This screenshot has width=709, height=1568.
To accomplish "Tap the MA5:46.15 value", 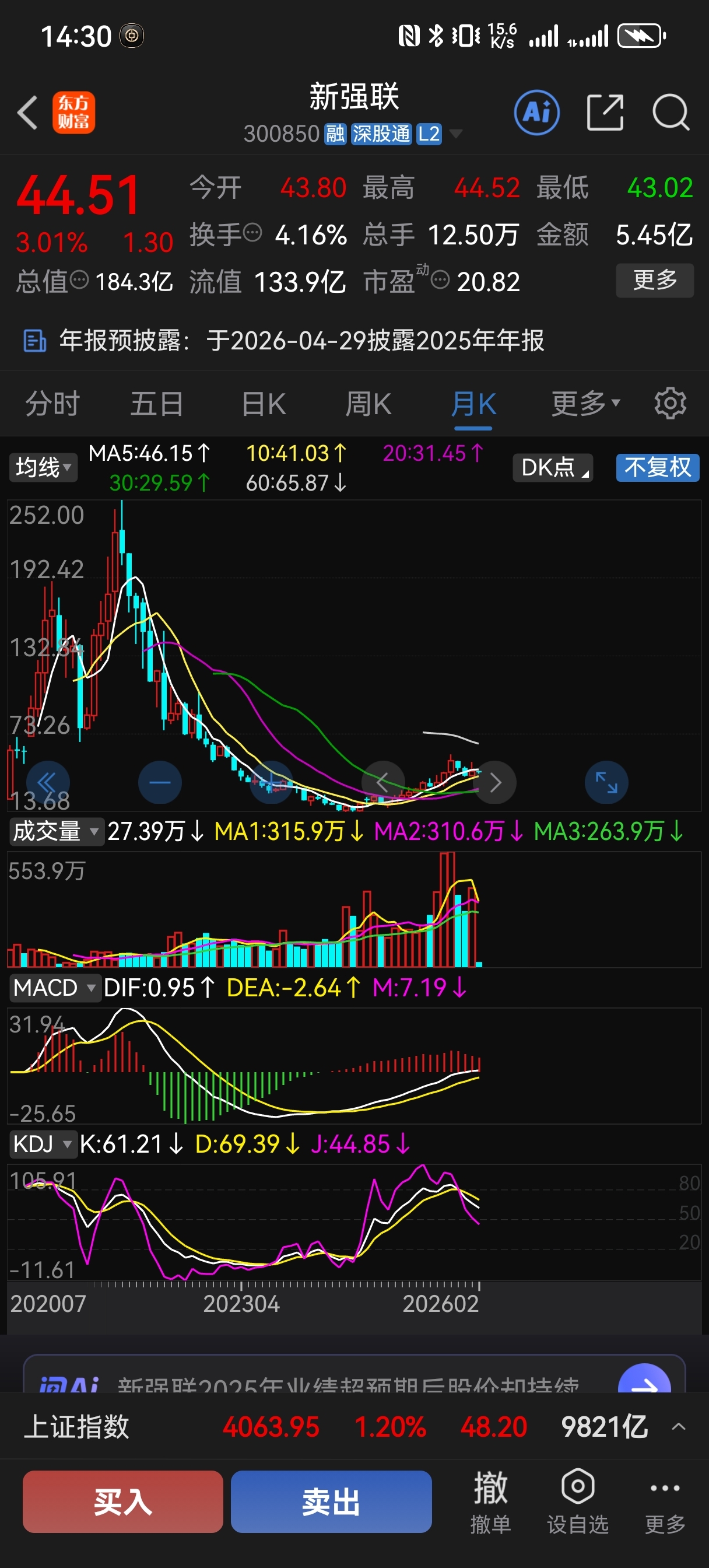I will (x=150, y=453).
